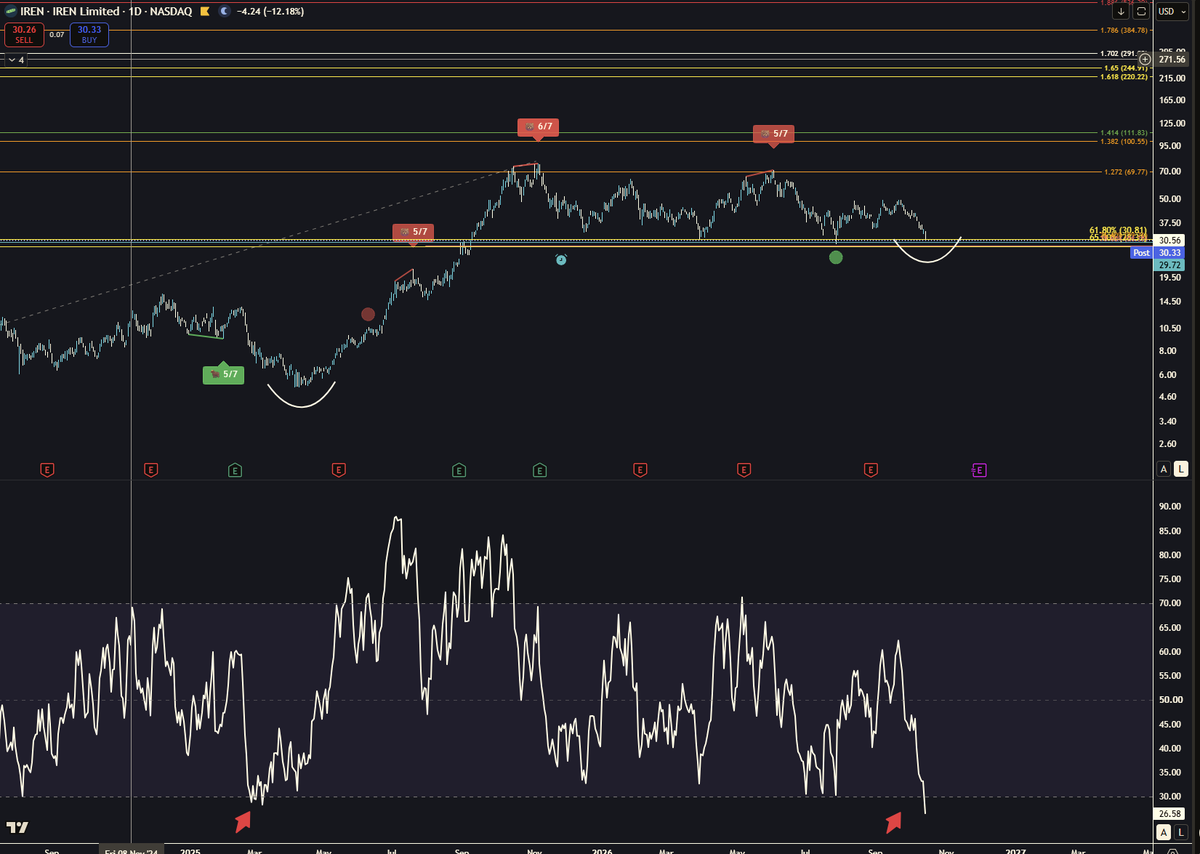Image resolution: width=1200 pixels, height=854 pixels.
Task: Click the 271.56 crosshair price label
Action: [1169, 60]
